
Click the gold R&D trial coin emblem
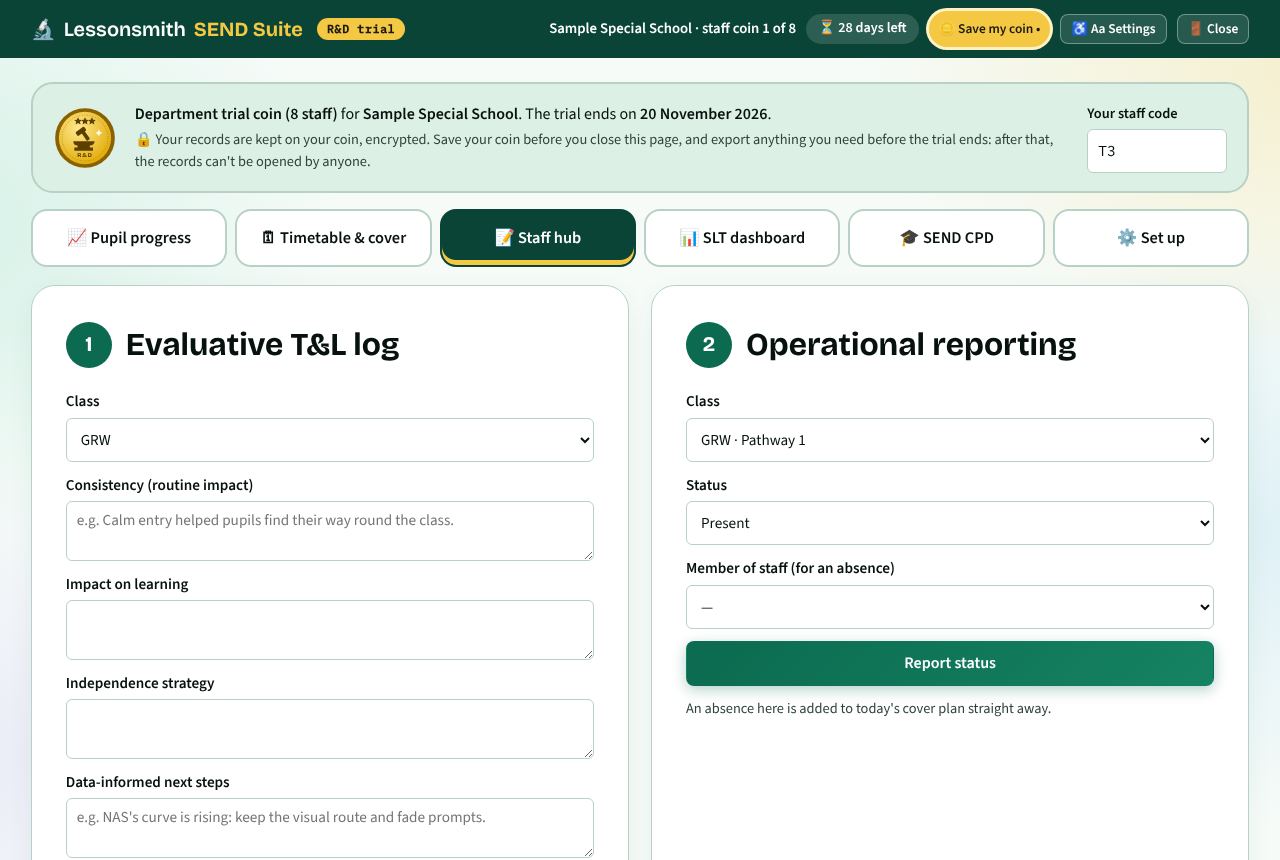pyautogui.click(x=85, y=138)
